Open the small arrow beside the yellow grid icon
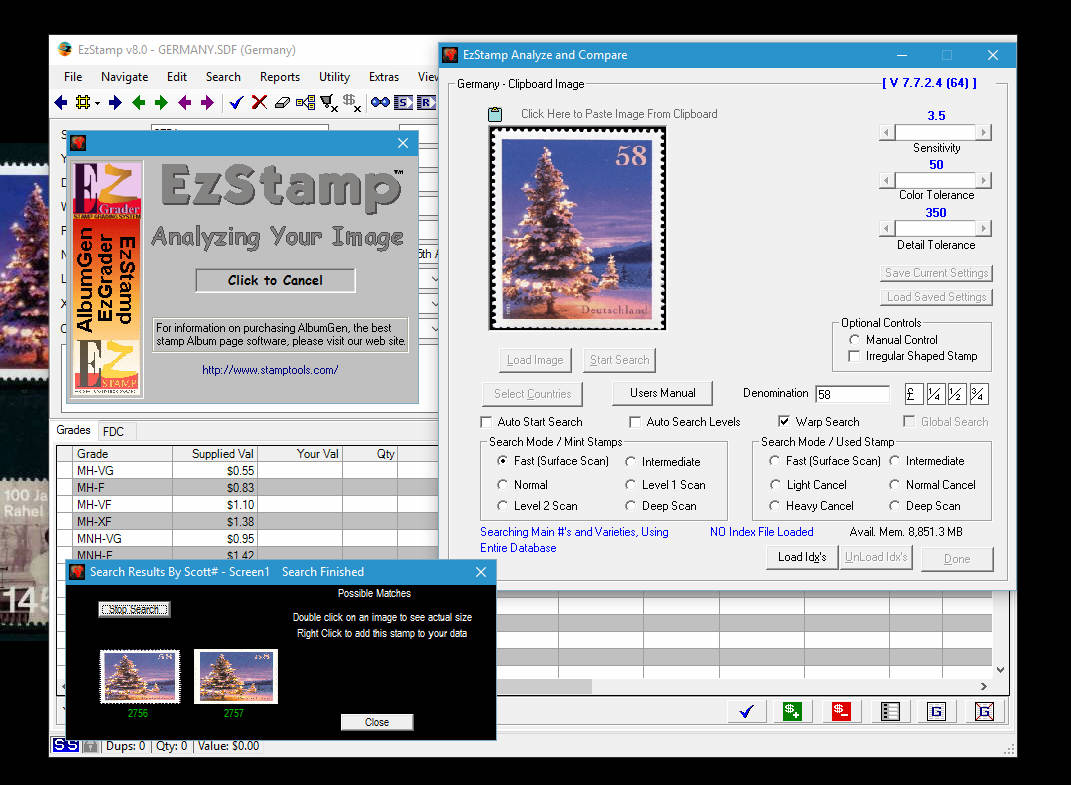1071x785 pixels. pos(98,103)
